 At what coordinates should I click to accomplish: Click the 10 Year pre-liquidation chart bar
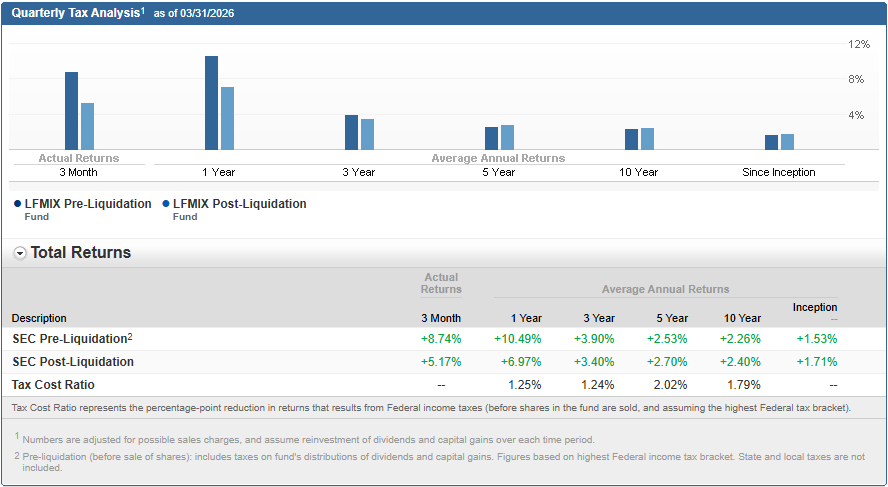[631, 139]
